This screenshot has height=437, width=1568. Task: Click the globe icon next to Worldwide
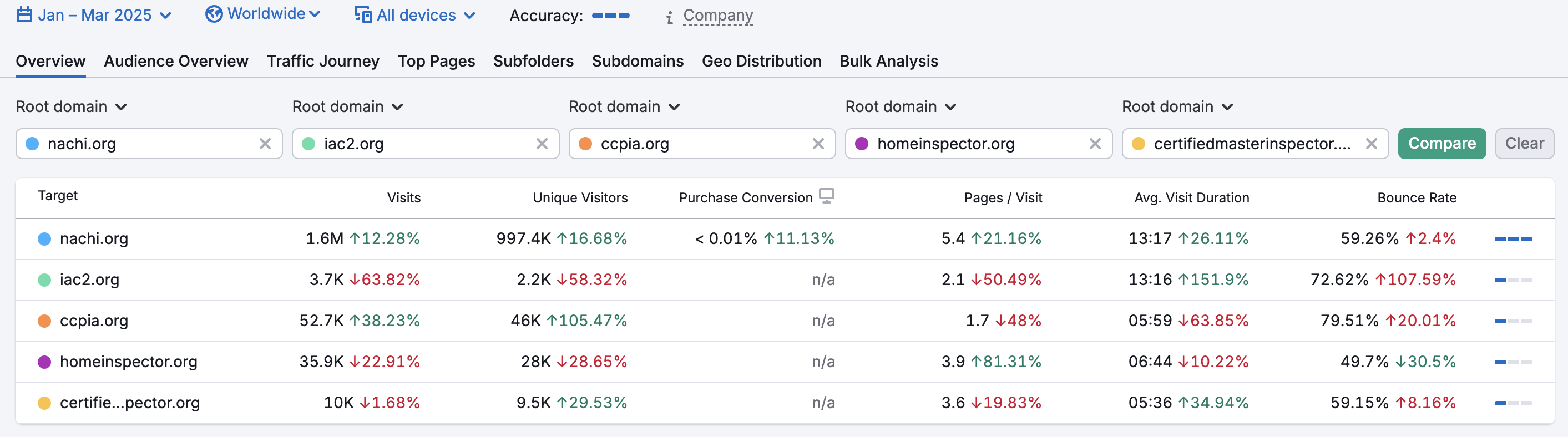pos(214,14)
